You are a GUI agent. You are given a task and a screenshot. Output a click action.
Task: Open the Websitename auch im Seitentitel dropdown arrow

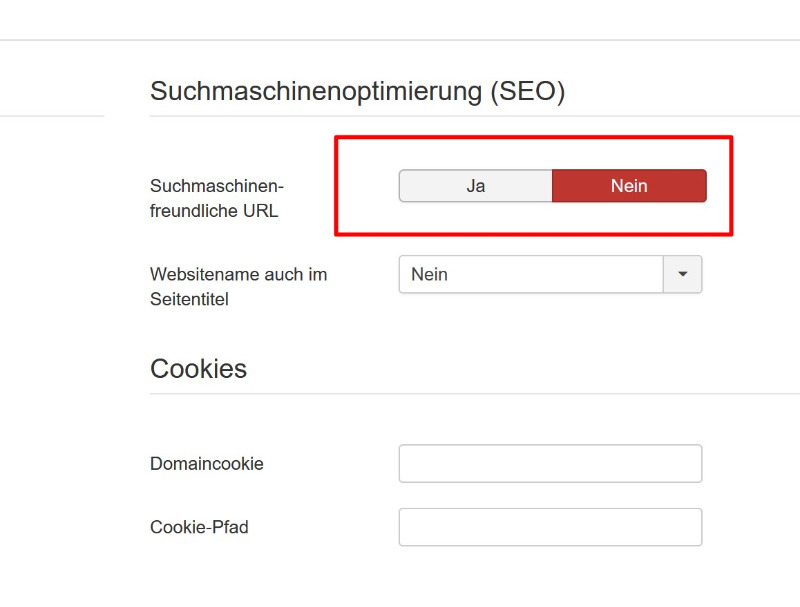click(x=682, y=274)
